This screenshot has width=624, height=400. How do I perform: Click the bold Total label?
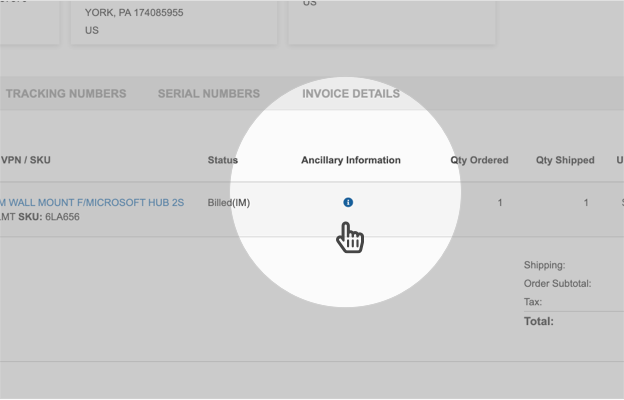point(539,321)
